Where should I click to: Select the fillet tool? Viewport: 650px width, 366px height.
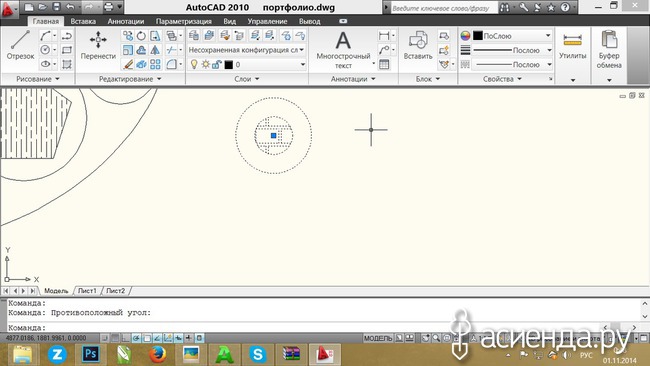171,64
